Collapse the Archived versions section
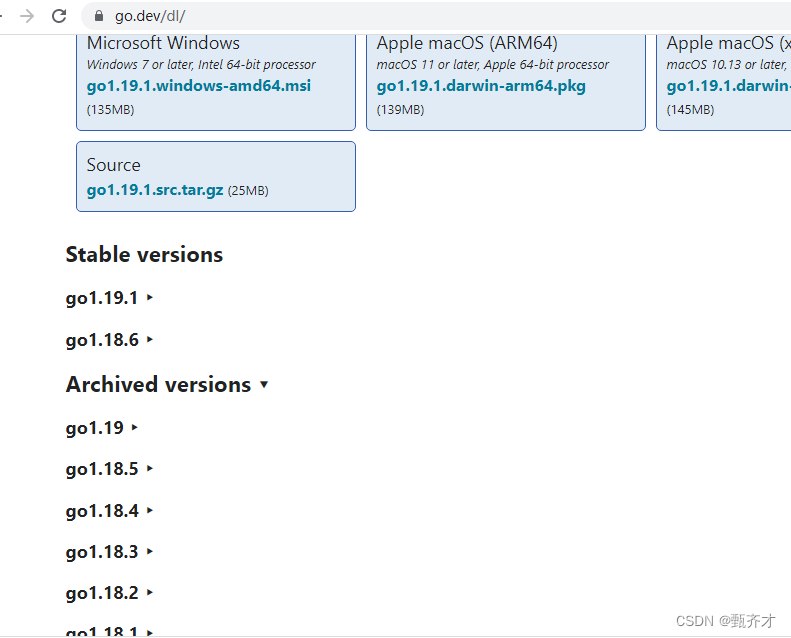 [x=166, y=384]
